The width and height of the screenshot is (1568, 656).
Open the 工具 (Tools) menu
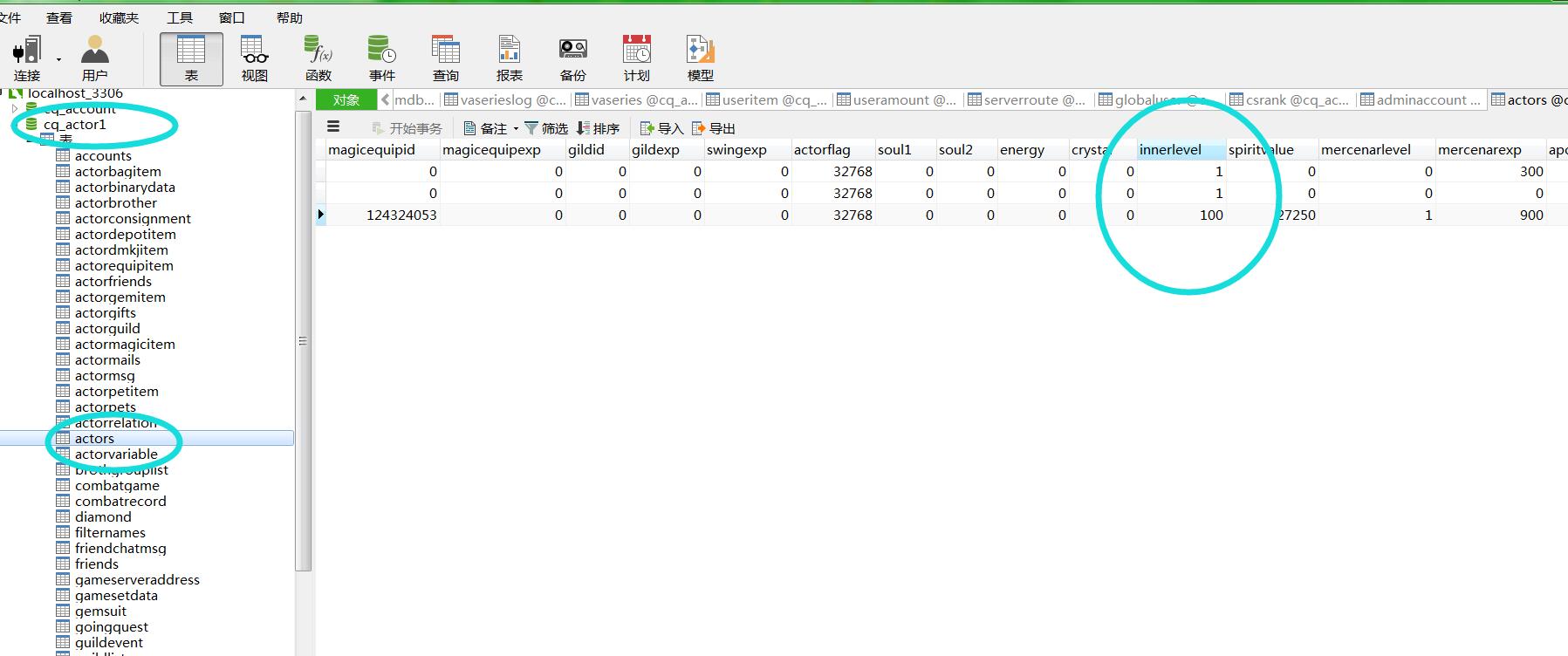[x=179, y=17]
